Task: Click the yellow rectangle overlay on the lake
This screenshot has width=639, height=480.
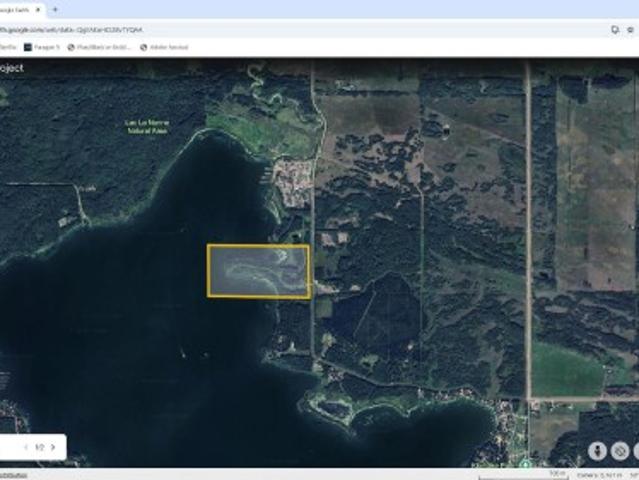Action: click(x=258, y=271)
